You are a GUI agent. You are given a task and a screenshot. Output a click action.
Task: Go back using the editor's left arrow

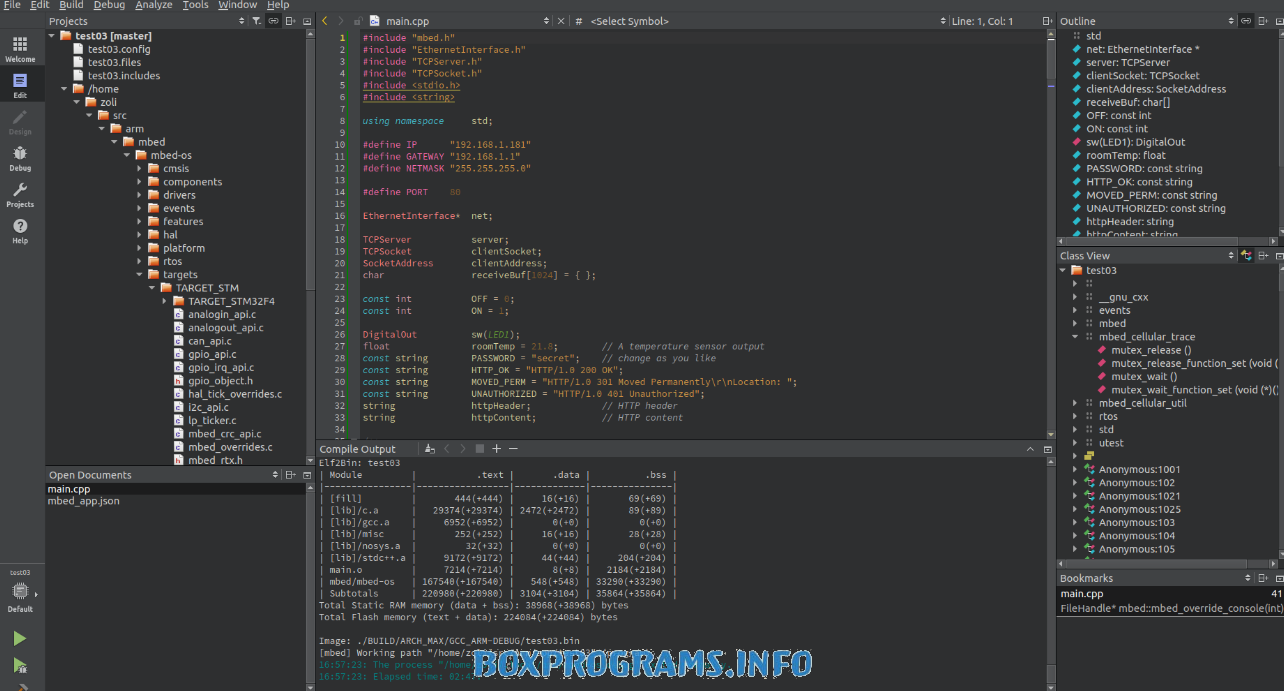tap(324, 21)
